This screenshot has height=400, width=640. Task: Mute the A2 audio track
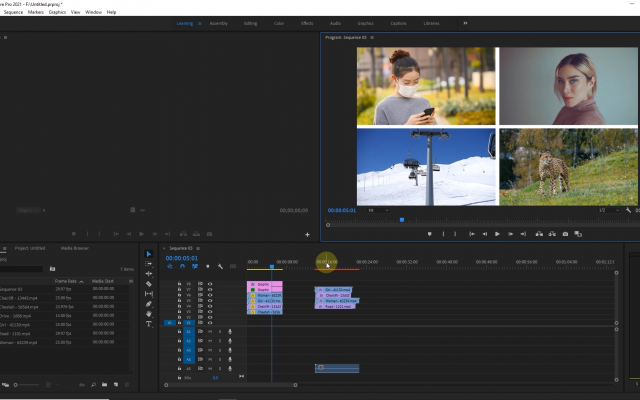point(210,341)
